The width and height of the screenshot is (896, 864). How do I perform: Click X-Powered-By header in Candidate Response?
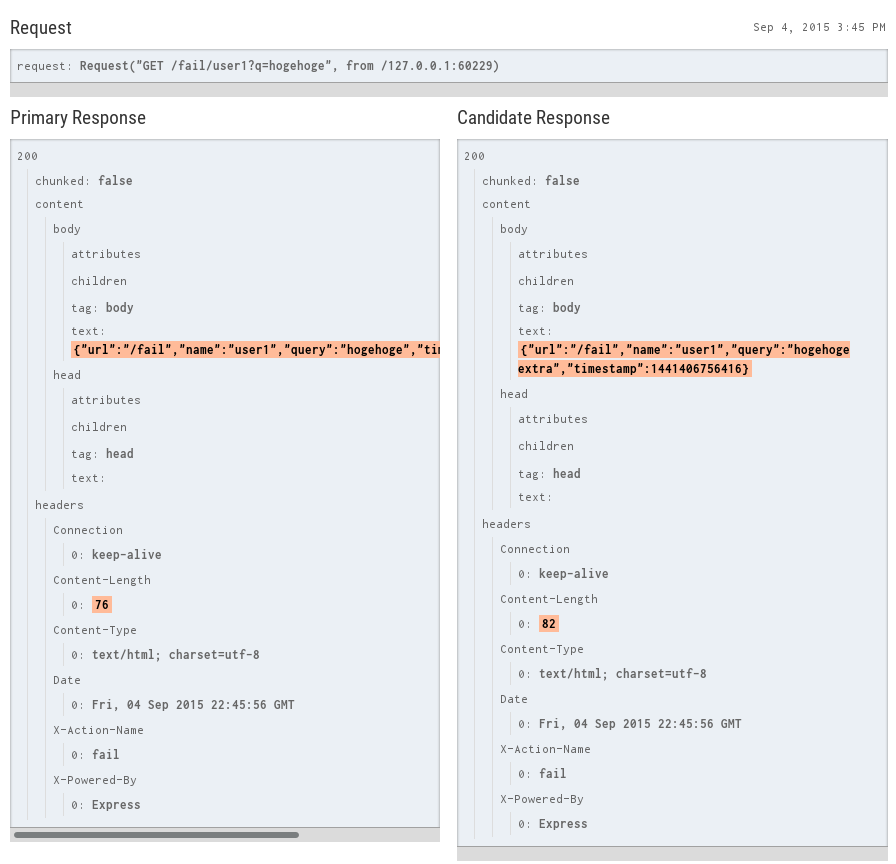coord(542,799)
